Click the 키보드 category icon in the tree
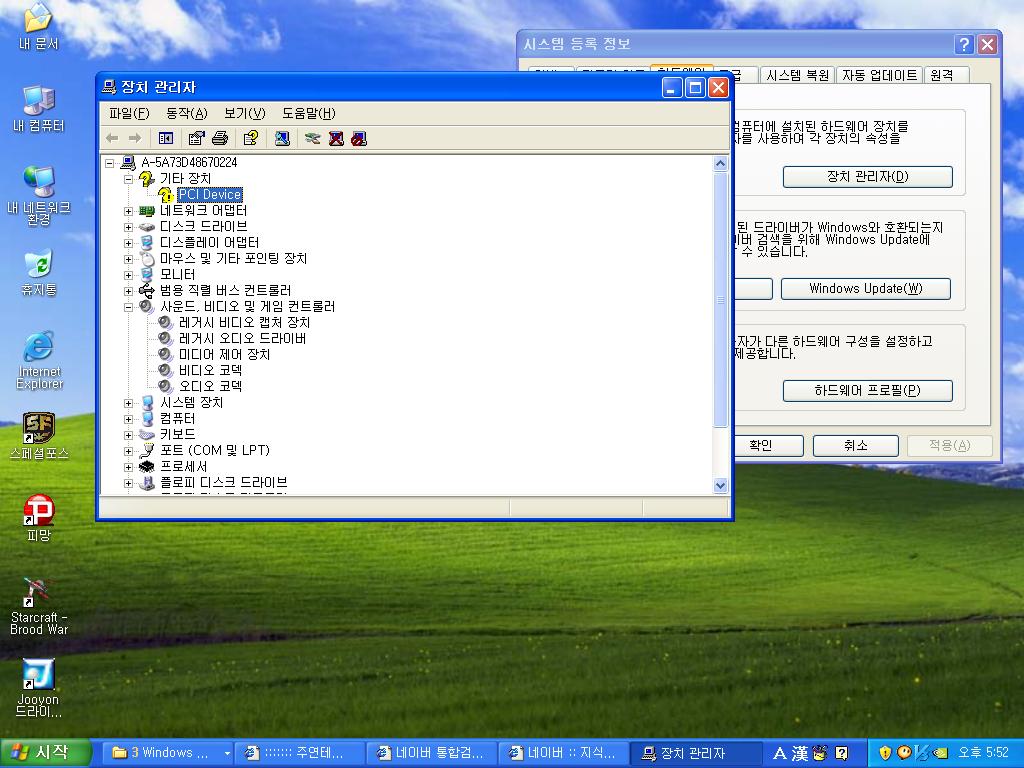The height and width of the screenshot is (768, 1024). coord(147,434)
